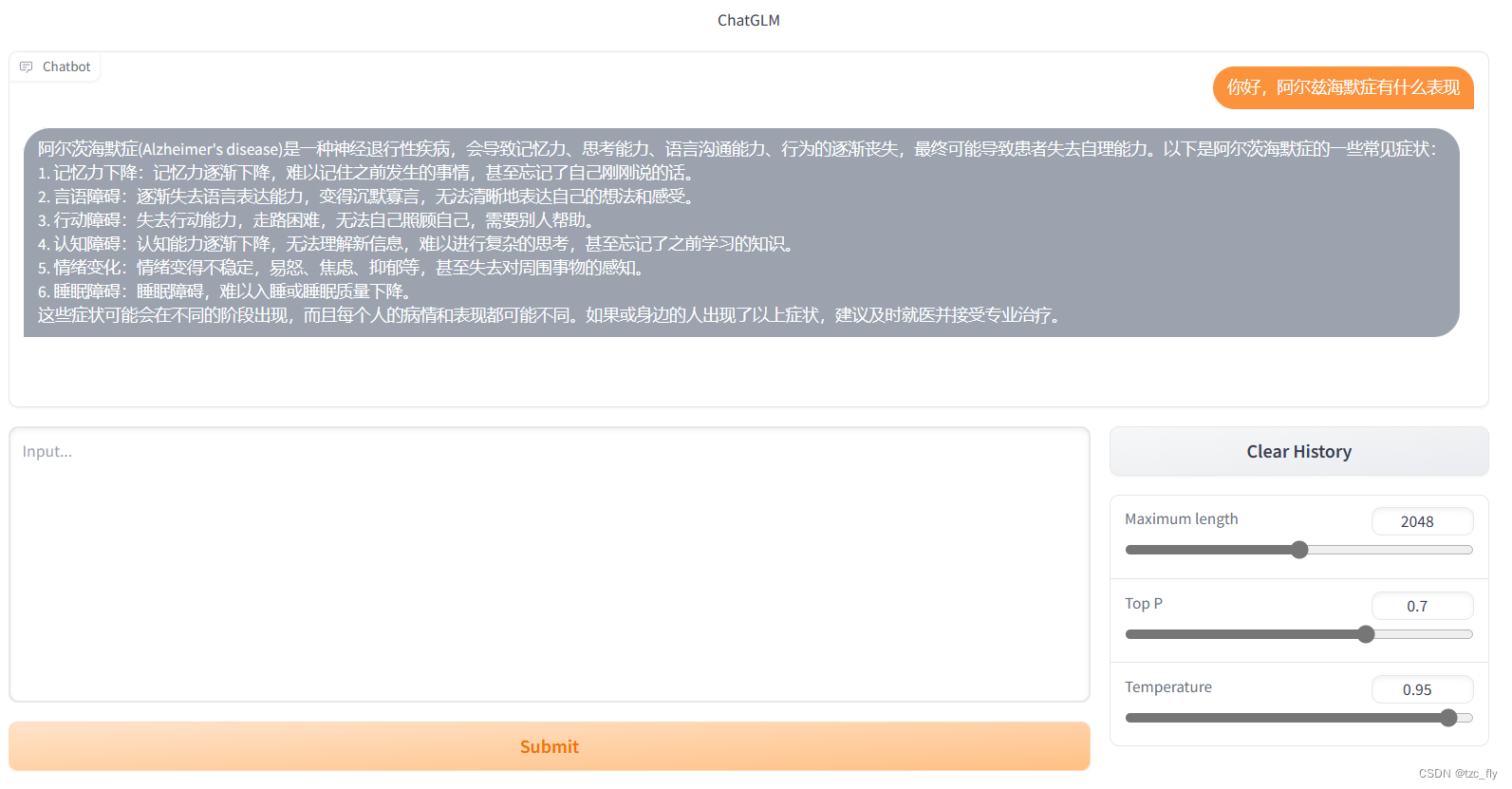The height and width of the screenshot is (789, 1512).
Task: Adjust the Temperature slider
Action: coord(1298,718)
